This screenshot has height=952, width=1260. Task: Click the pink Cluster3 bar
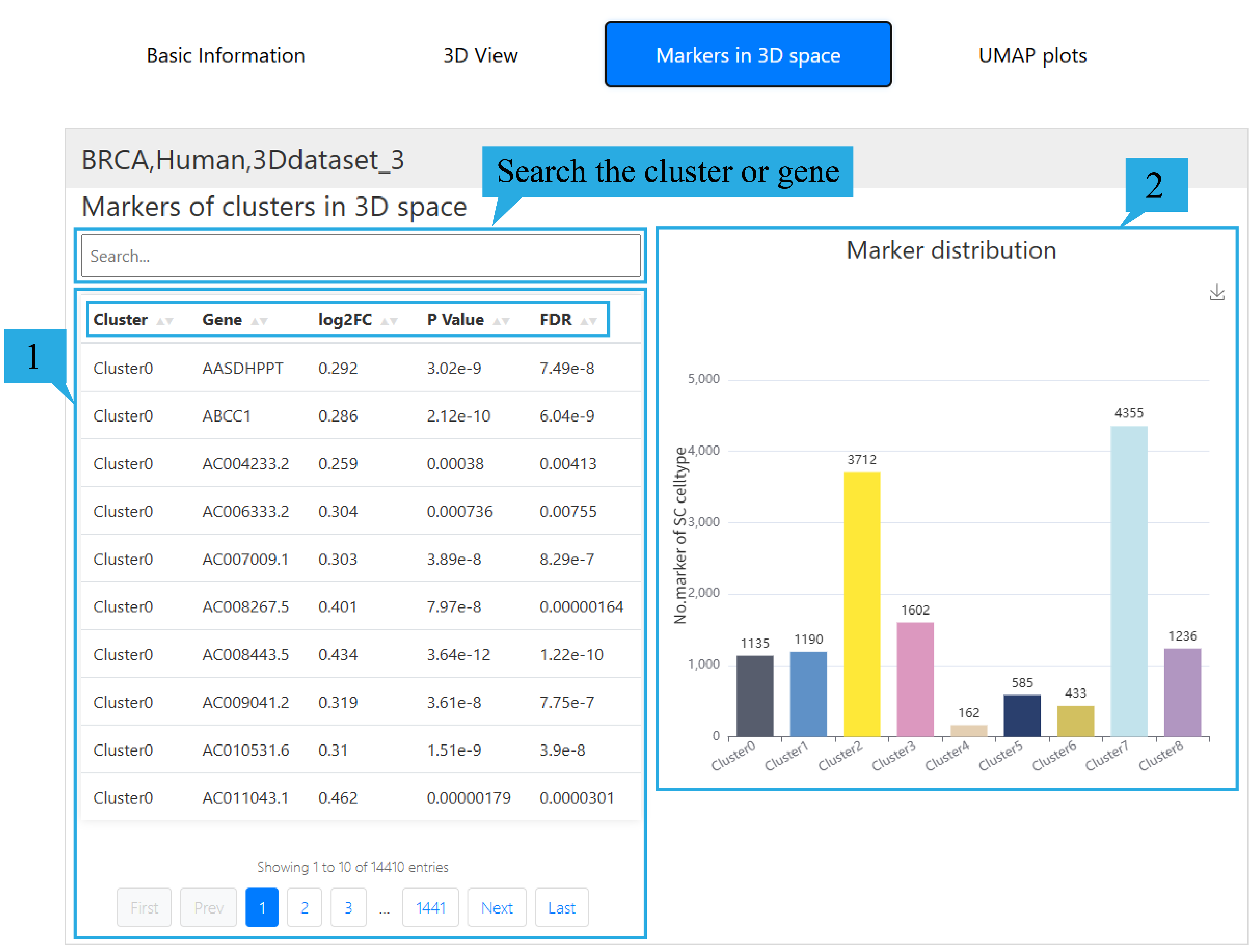pyautogui.click(x=915, y=679)
